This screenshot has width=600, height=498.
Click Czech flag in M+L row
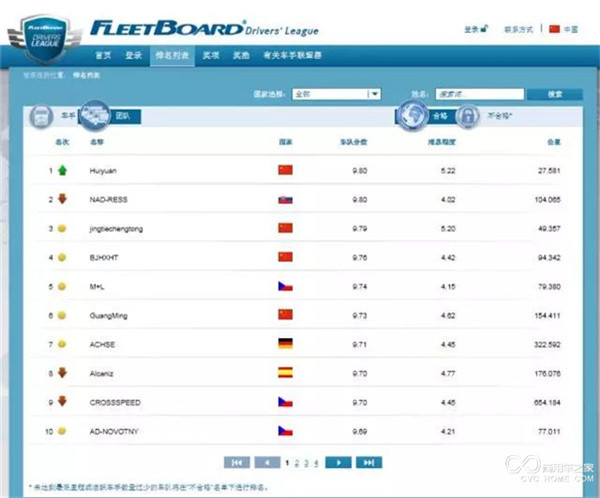point(285,286)
